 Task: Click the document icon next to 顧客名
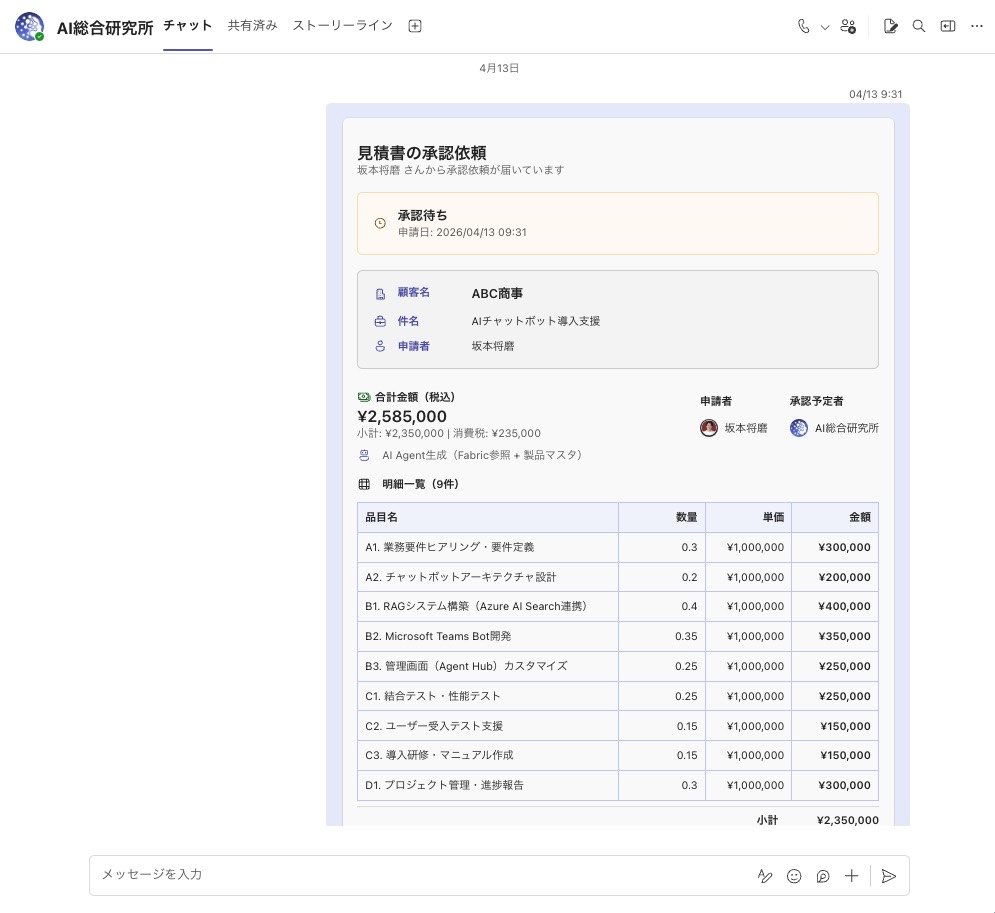coord(380,294)
